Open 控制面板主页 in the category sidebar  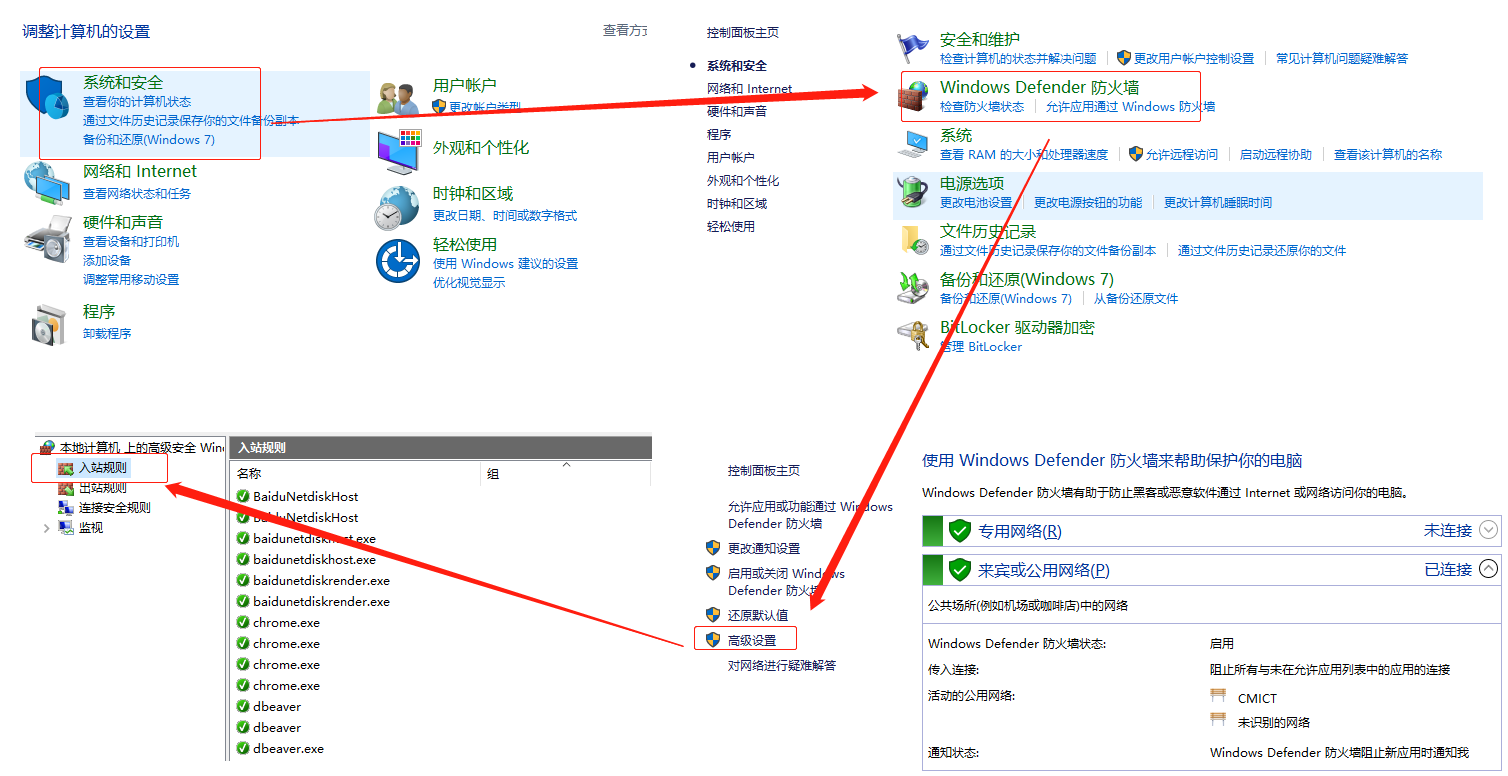[742, 33]
